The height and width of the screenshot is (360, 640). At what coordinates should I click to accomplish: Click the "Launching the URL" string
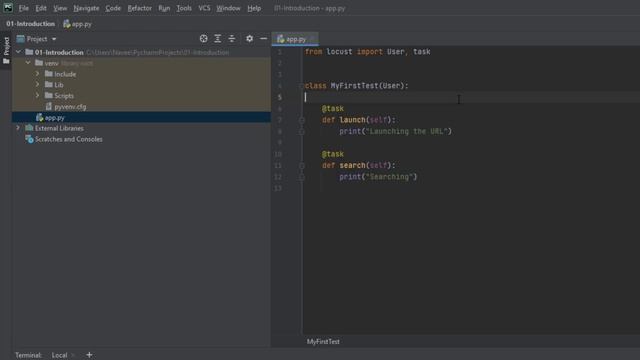pos(407,131)
